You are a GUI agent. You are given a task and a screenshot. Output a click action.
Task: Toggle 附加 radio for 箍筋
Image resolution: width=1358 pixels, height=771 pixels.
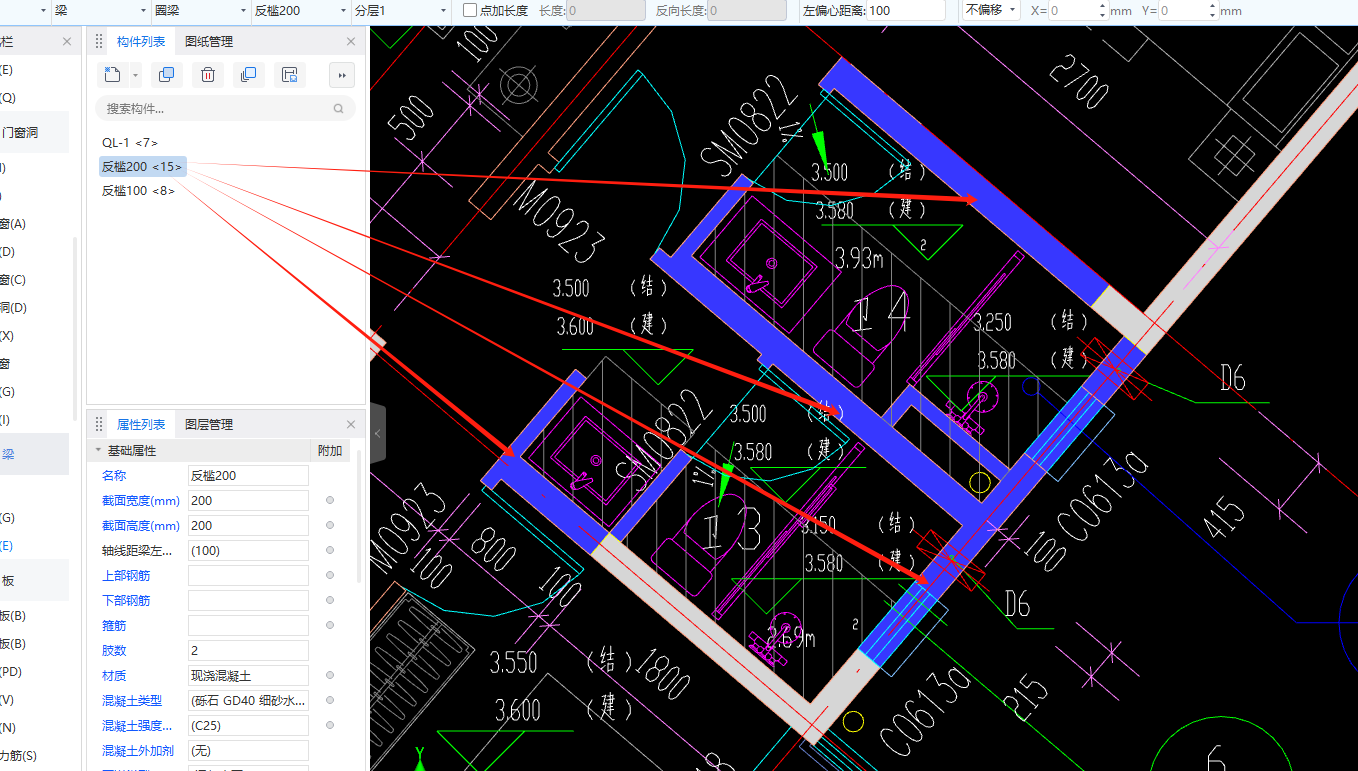tap(330, 625)
